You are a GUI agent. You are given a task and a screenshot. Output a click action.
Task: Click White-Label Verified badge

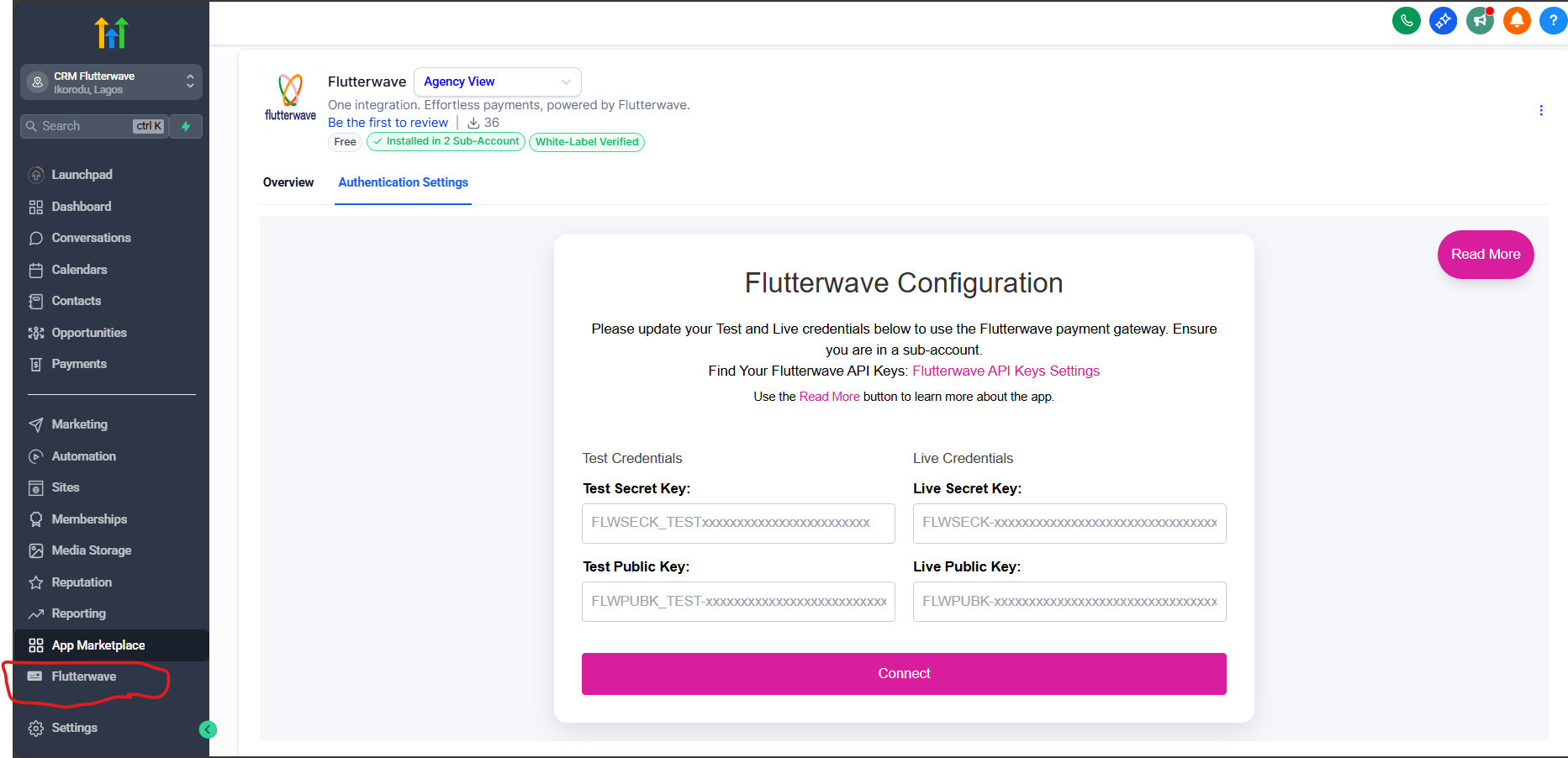tap(587, 142)
